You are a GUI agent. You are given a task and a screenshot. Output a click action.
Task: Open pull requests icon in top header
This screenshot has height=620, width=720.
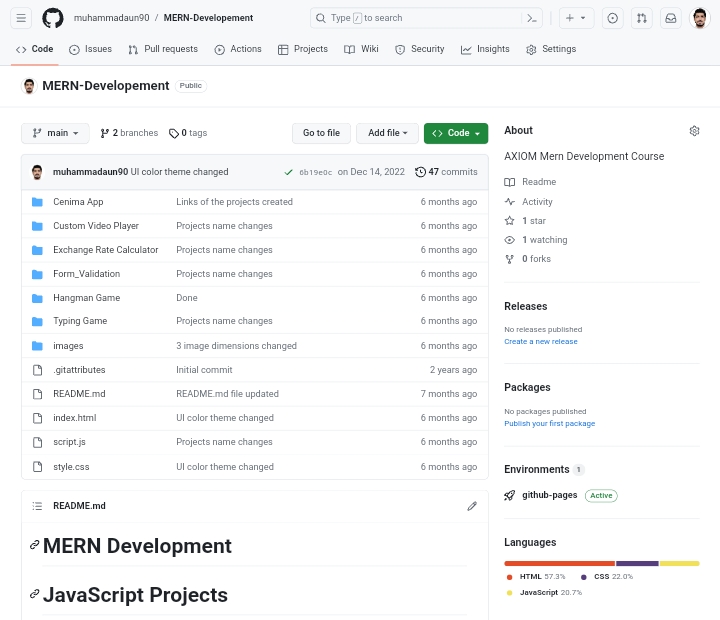click(641, 18)
